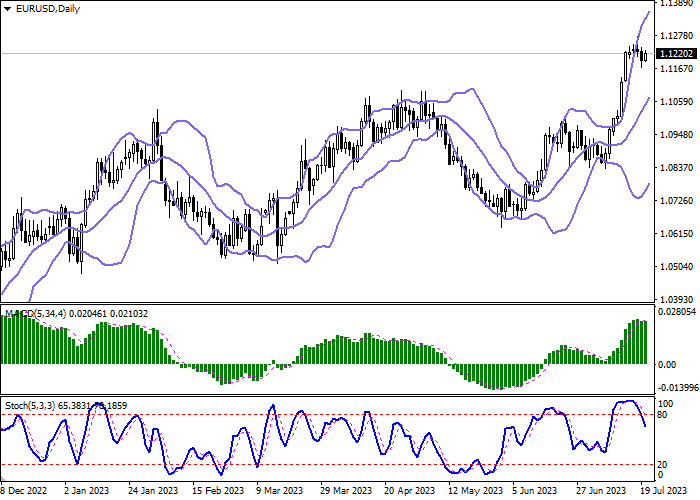
Task: Pick the 1.06150 price scale value
Action: pos(676,233)
